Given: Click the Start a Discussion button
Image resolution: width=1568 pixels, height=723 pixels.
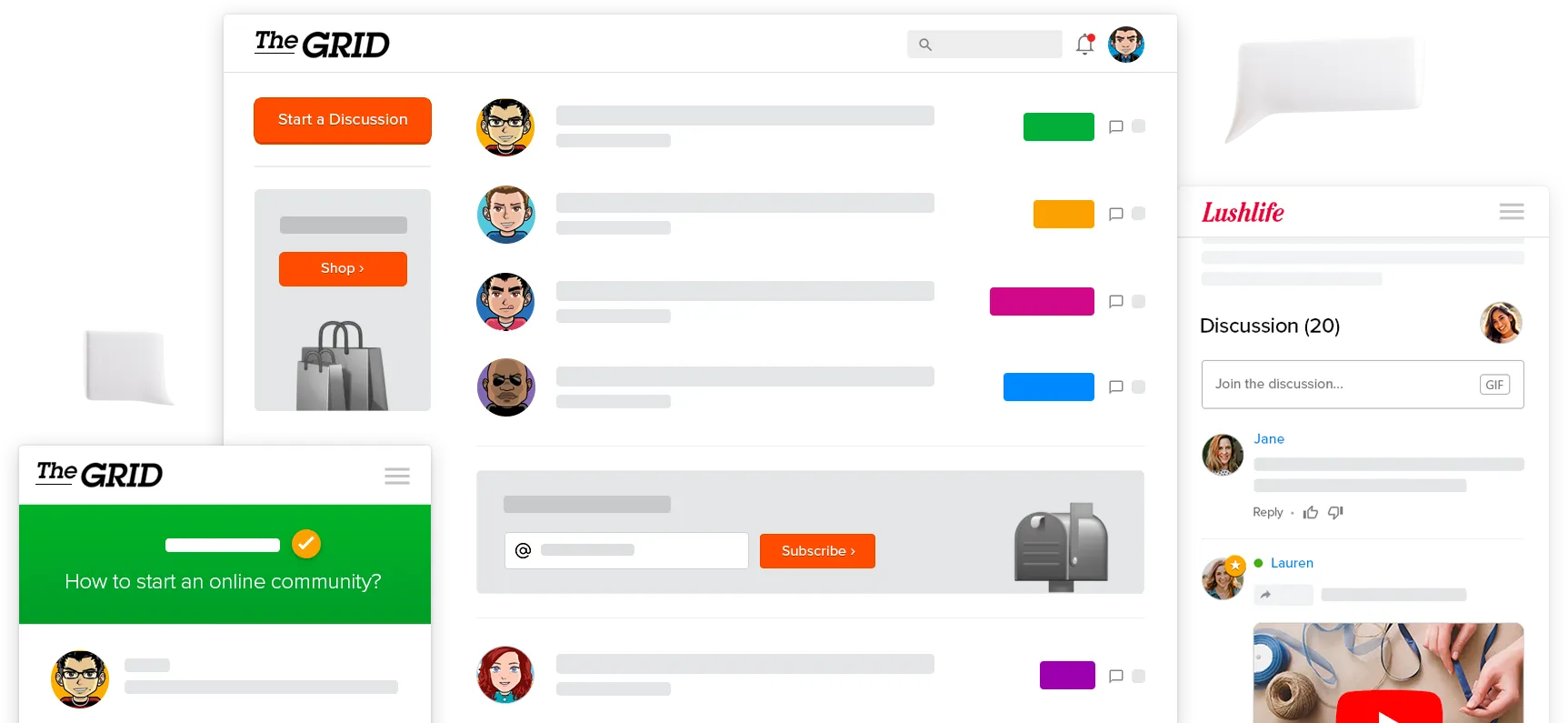Looking at the screenshot, I should coord(343,120).
